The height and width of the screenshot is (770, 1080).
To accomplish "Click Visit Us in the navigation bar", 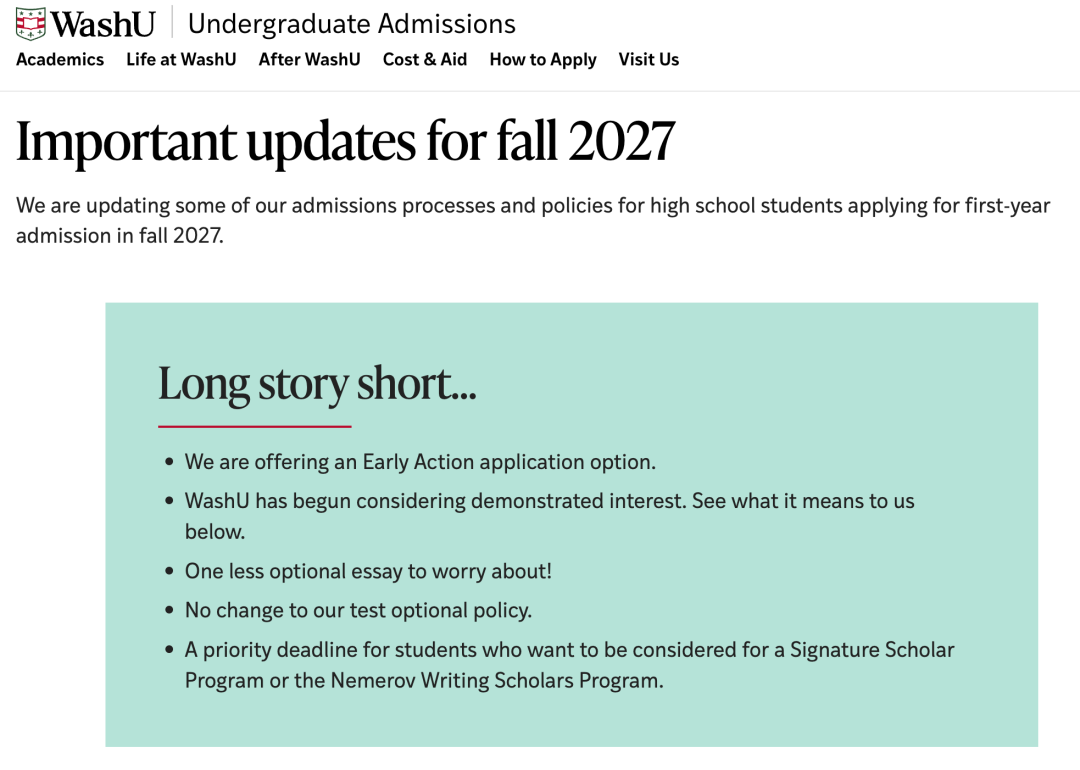I will [x=648, y=59].
